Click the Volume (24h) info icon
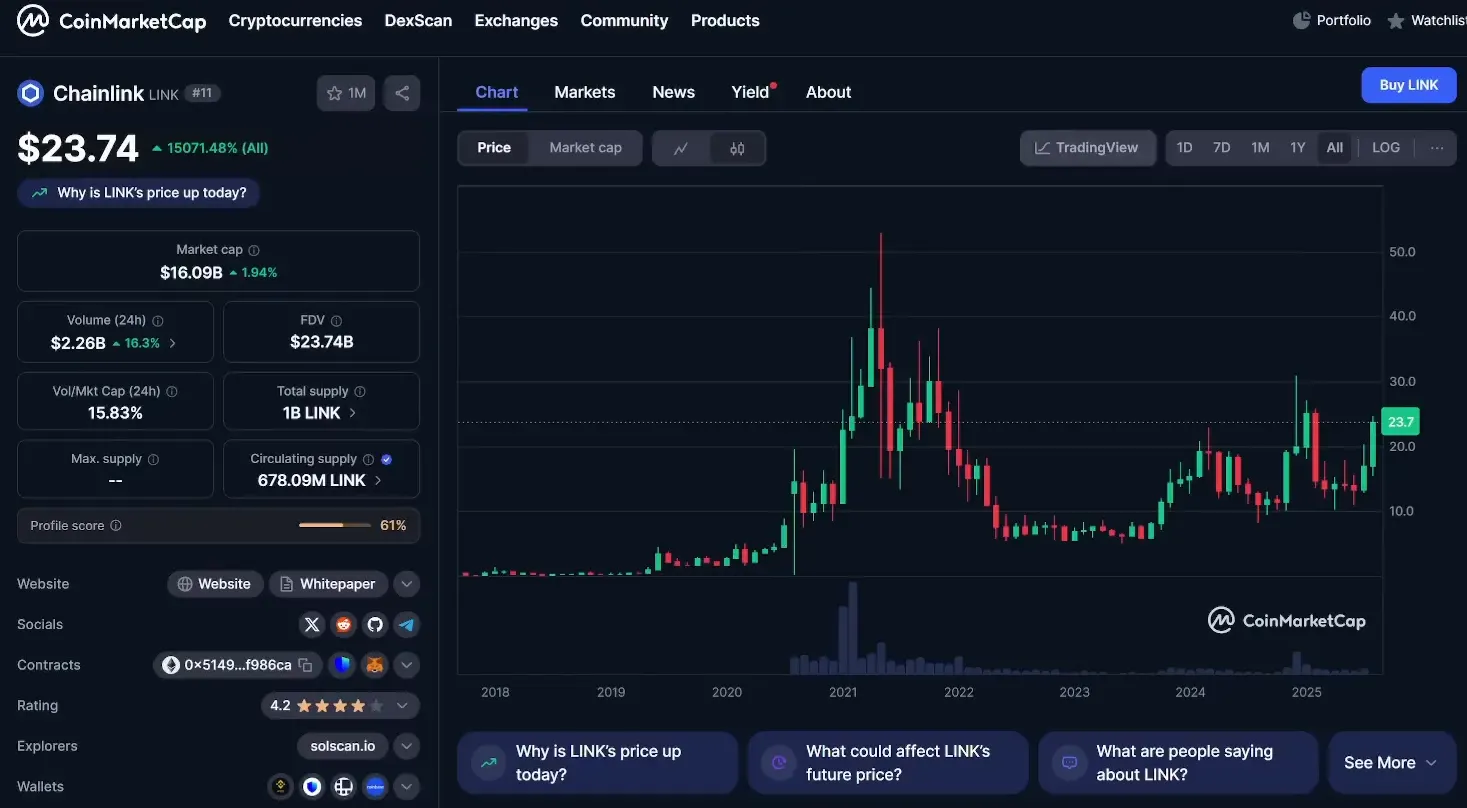Screen dimensions: 1467x808 pyautogui.click(x=158, y=321)
